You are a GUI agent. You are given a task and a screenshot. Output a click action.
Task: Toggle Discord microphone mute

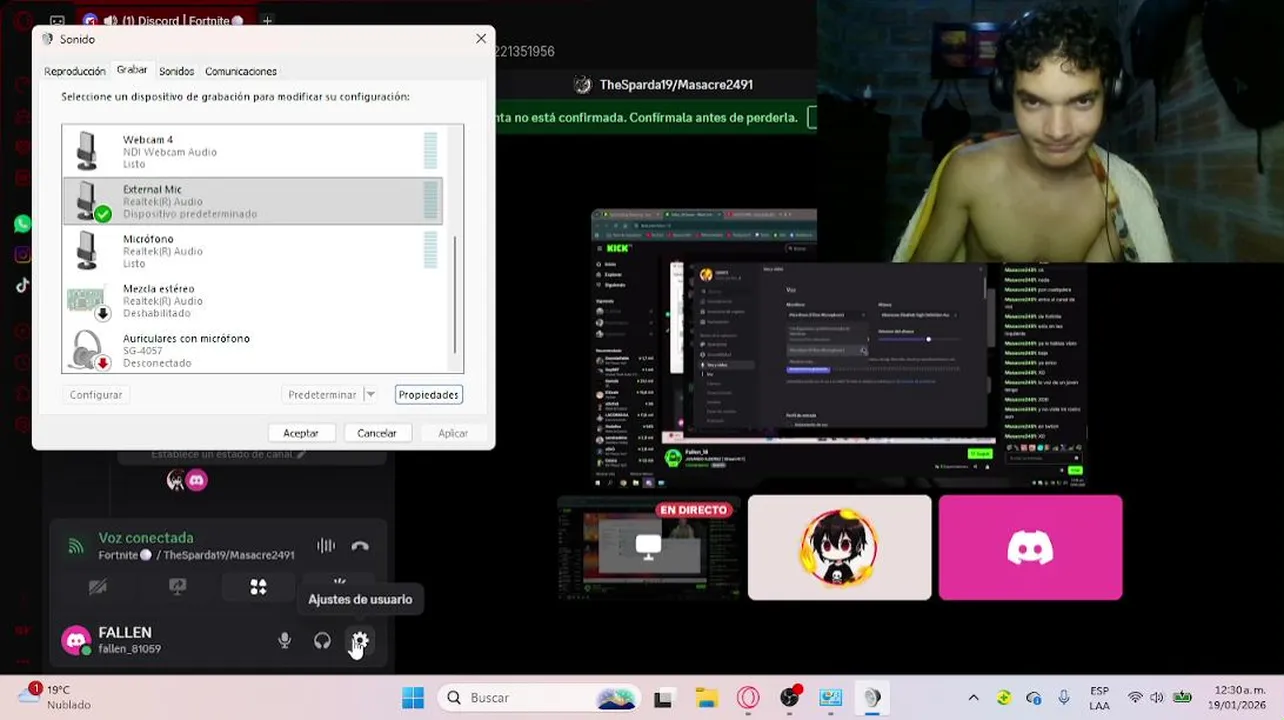[285, 641]
